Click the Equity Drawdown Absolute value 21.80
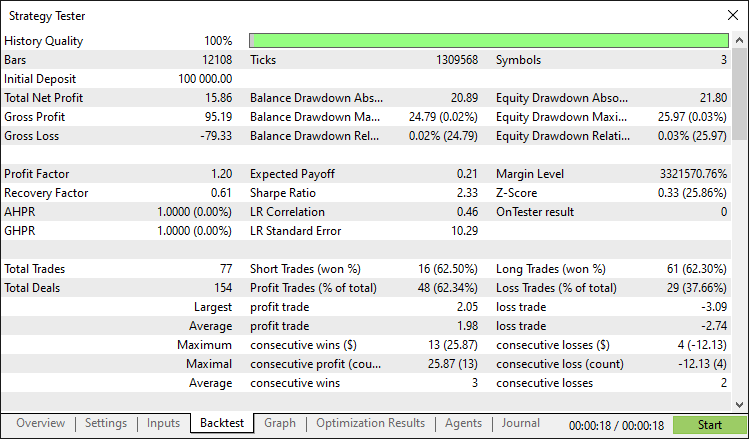Image resolution: width=749 pixels, height=439 pixels. 714,98
